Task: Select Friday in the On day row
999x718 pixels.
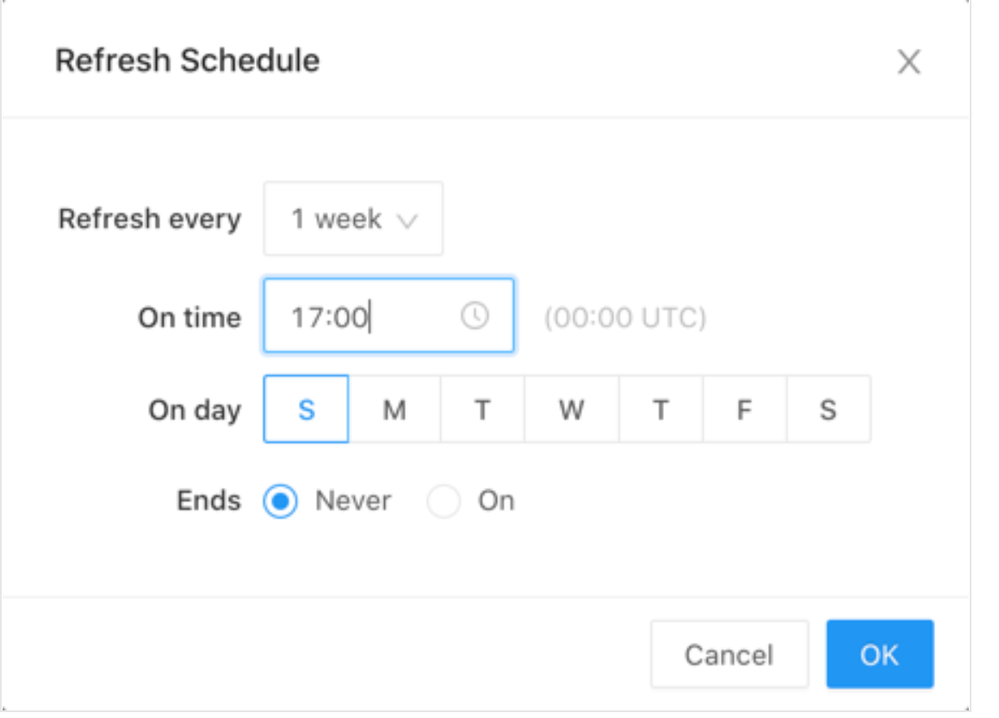Action: coord(744,409)
